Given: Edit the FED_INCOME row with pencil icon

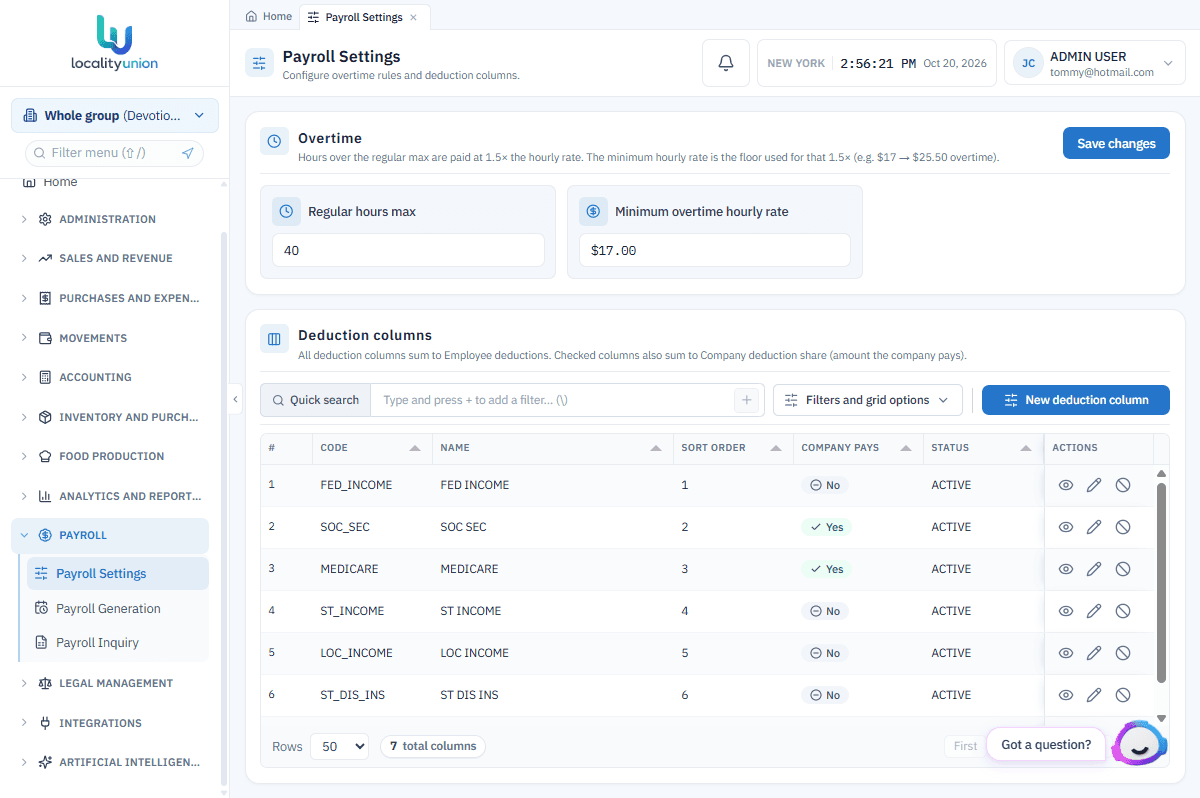Looking at the screenshot, I should pyautogui.click(x=1094, y=485).
